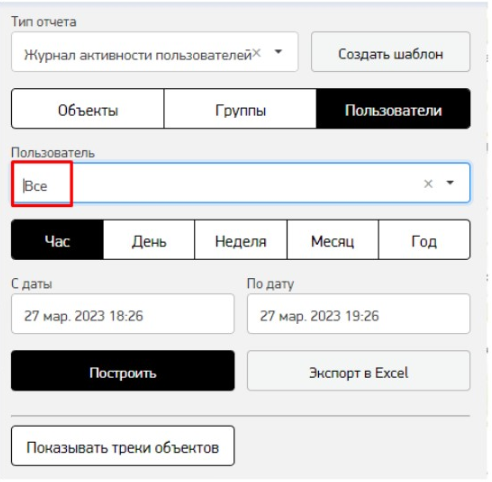The height and width of the screenshot is (482, 492).
Task: Focus the Пользователь text input showing Все
Action: tap(217, 184)
